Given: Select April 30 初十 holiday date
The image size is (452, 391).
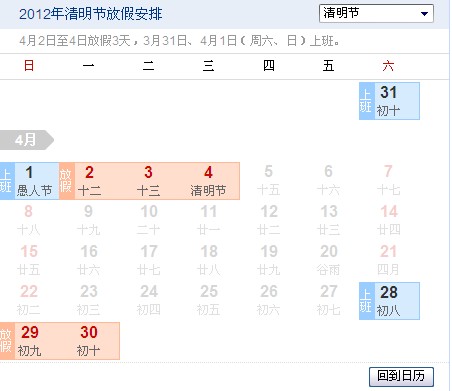Looking at the screenshot, I should coord(89,341).
